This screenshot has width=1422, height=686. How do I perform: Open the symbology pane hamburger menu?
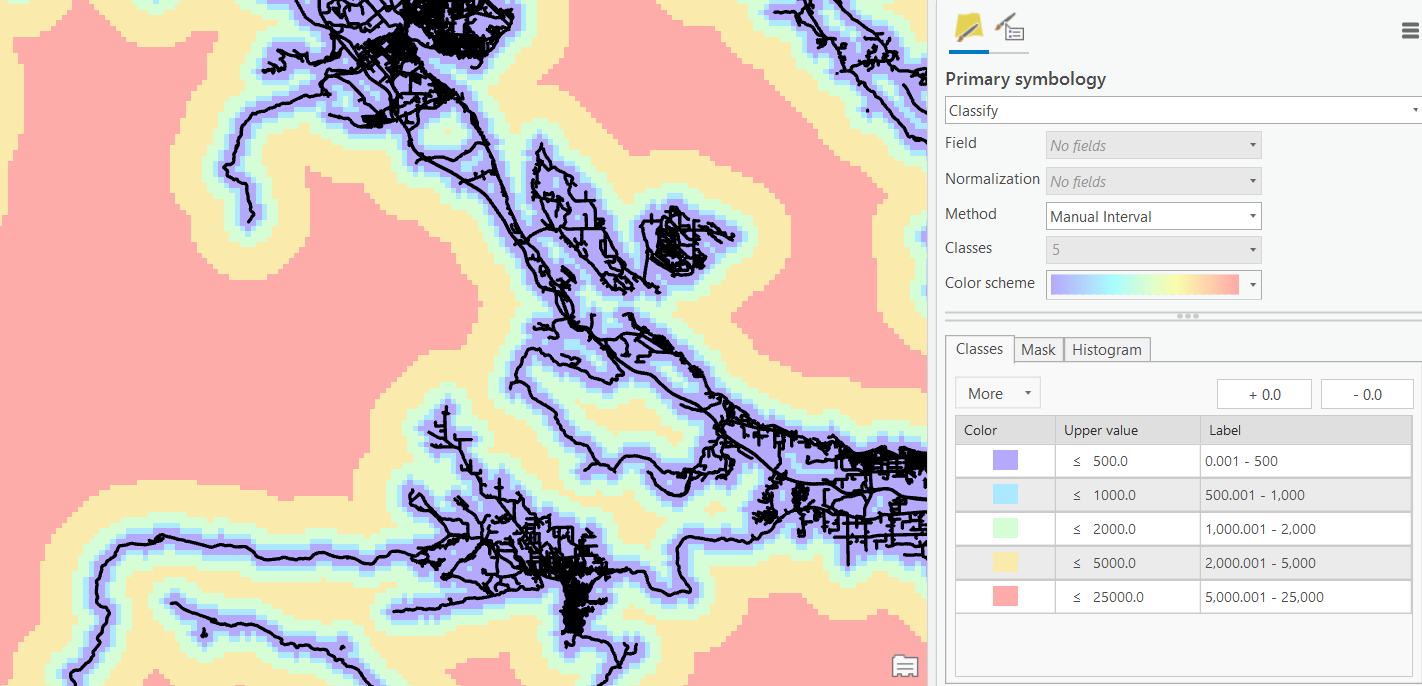1410,30
